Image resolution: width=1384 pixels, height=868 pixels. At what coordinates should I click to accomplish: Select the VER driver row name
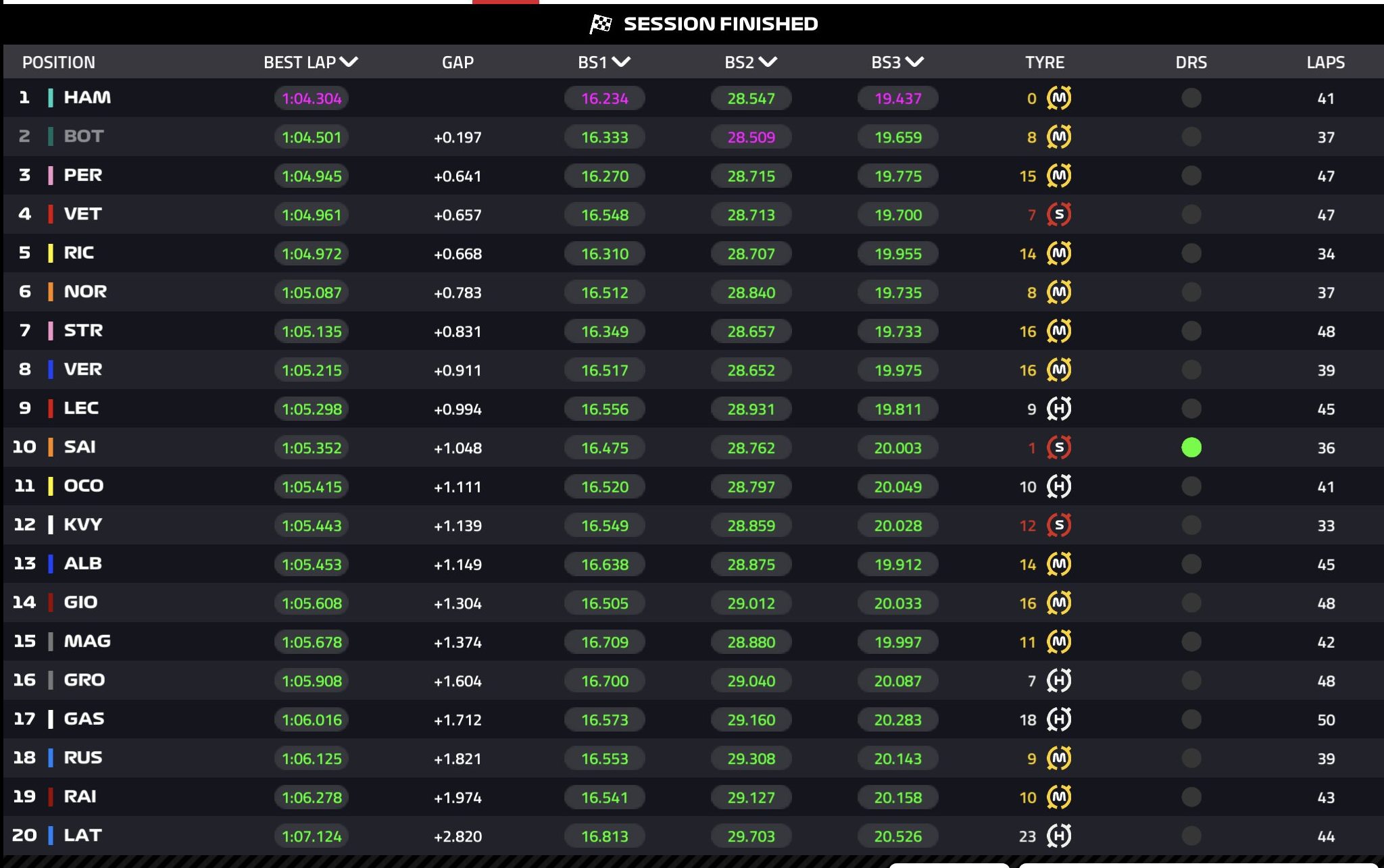[x=83, y=369]
